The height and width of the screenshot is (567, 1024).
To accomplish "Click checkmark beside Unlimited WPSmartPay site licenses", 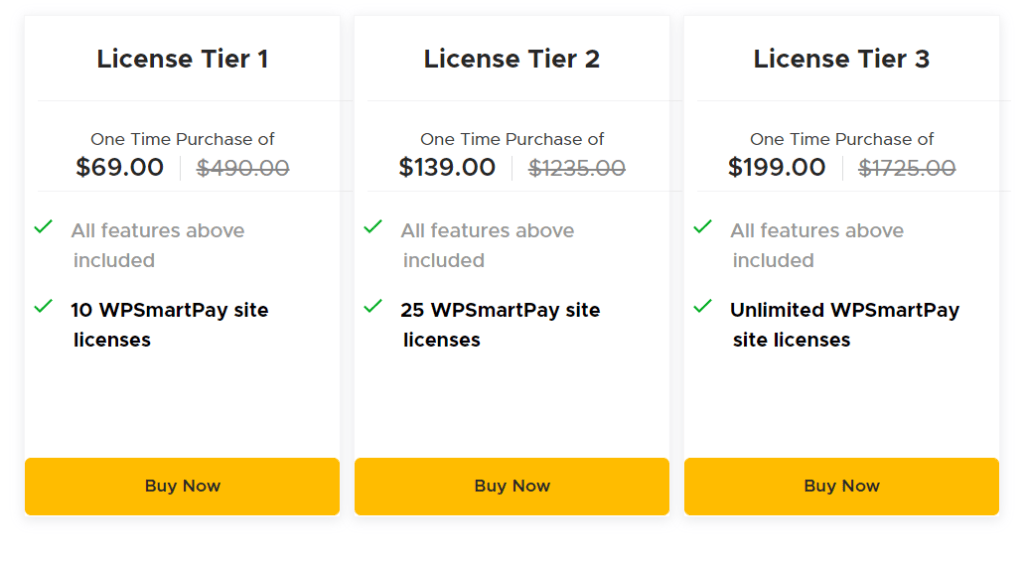I will click(703, 306).
